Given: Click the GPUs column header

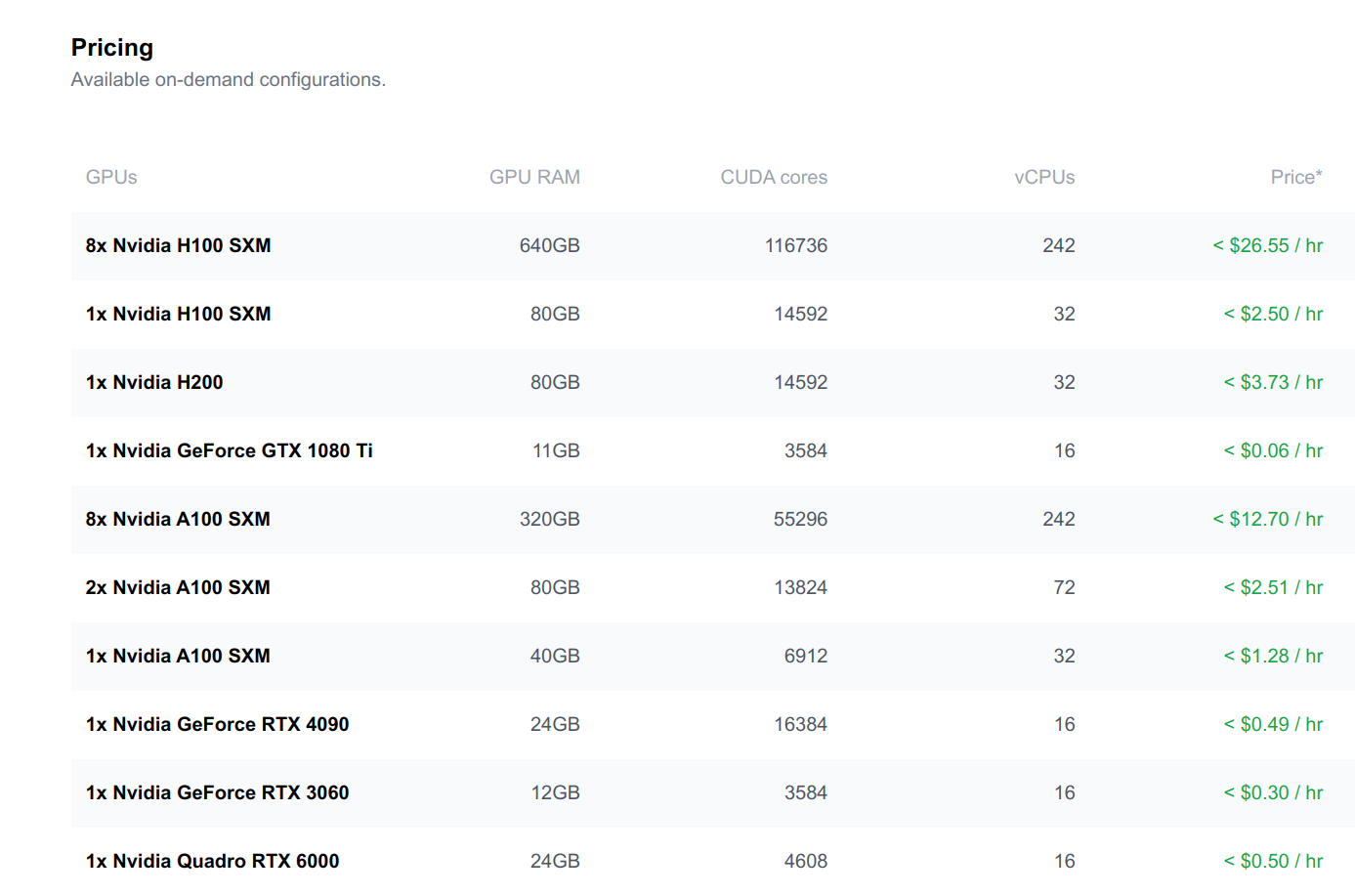Looking at the screenshot, I should 111,177.
